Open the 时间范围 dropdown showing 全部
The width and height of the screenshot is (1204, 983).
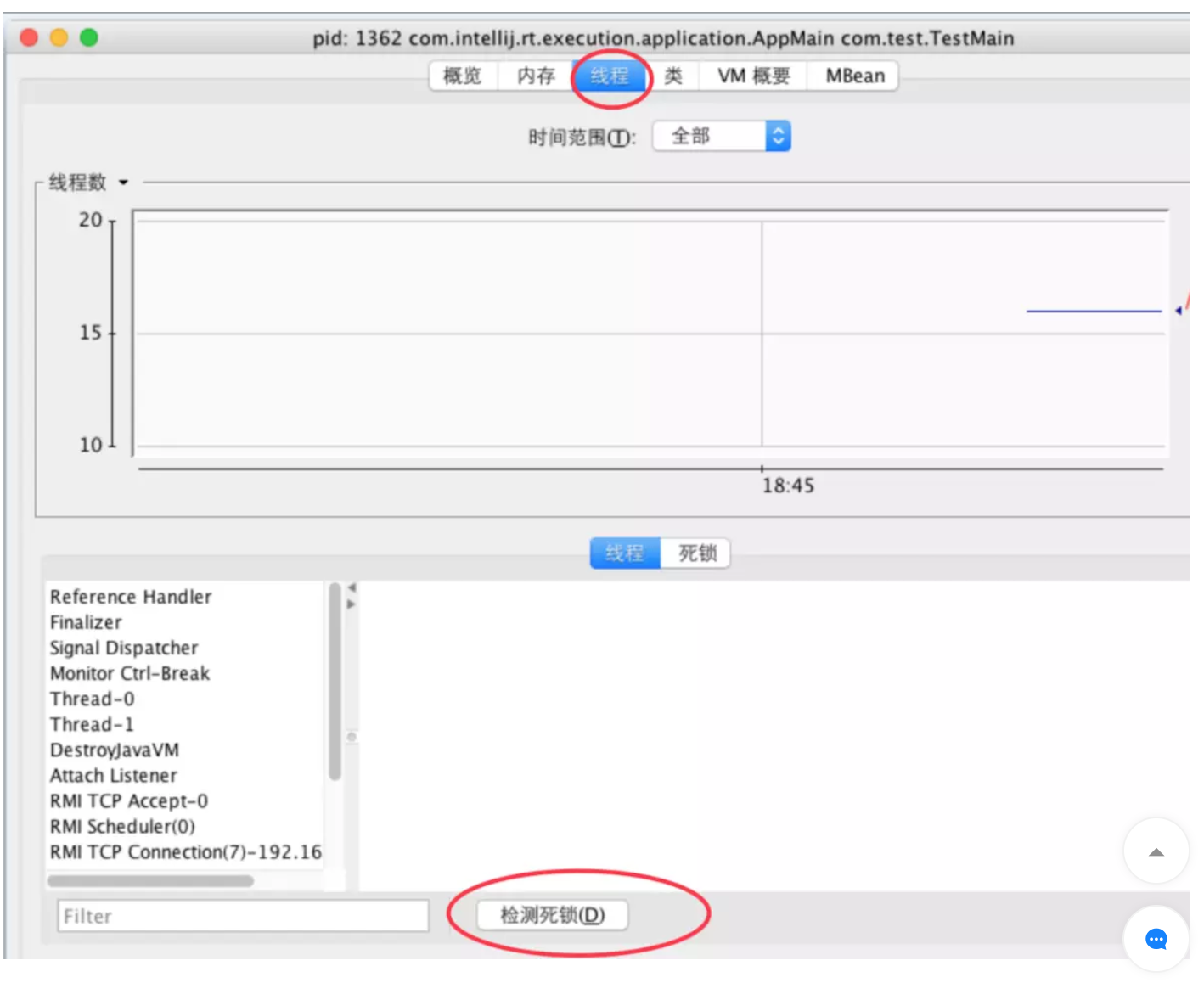click(x=722, y=137)
